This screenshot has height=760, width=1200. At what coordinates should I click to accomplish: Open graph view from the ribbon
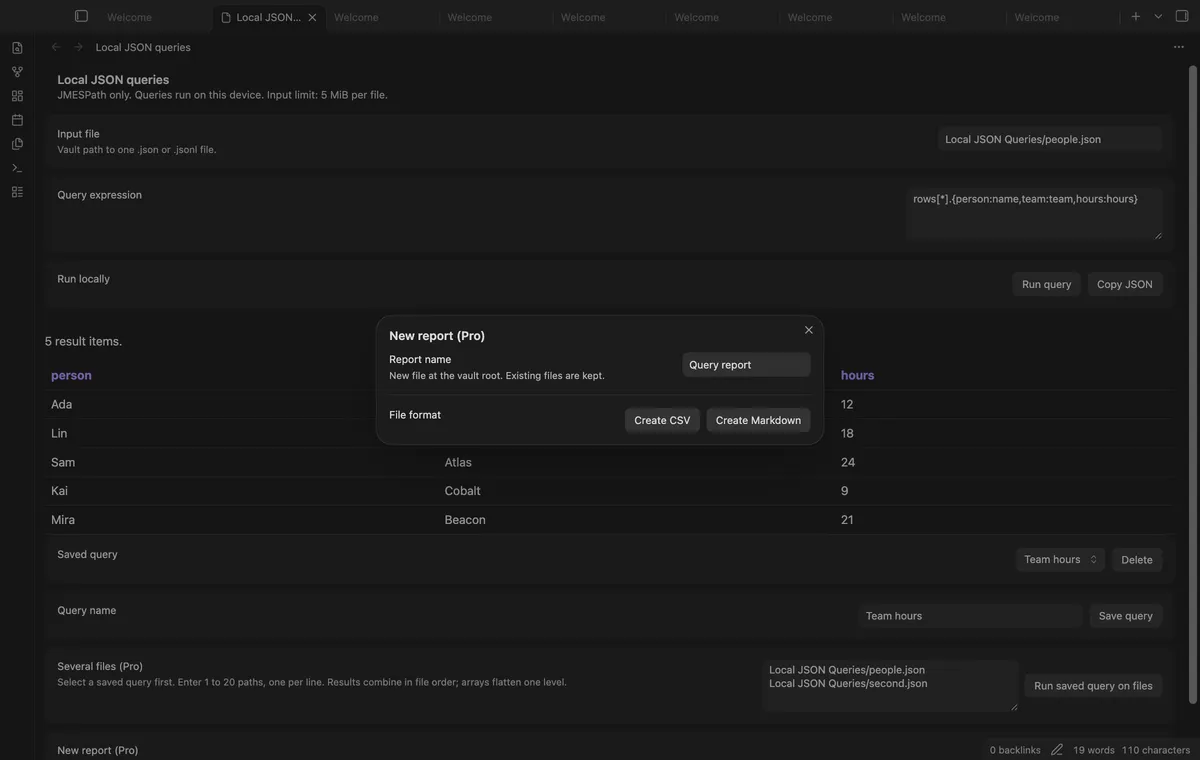coord(17,72)
